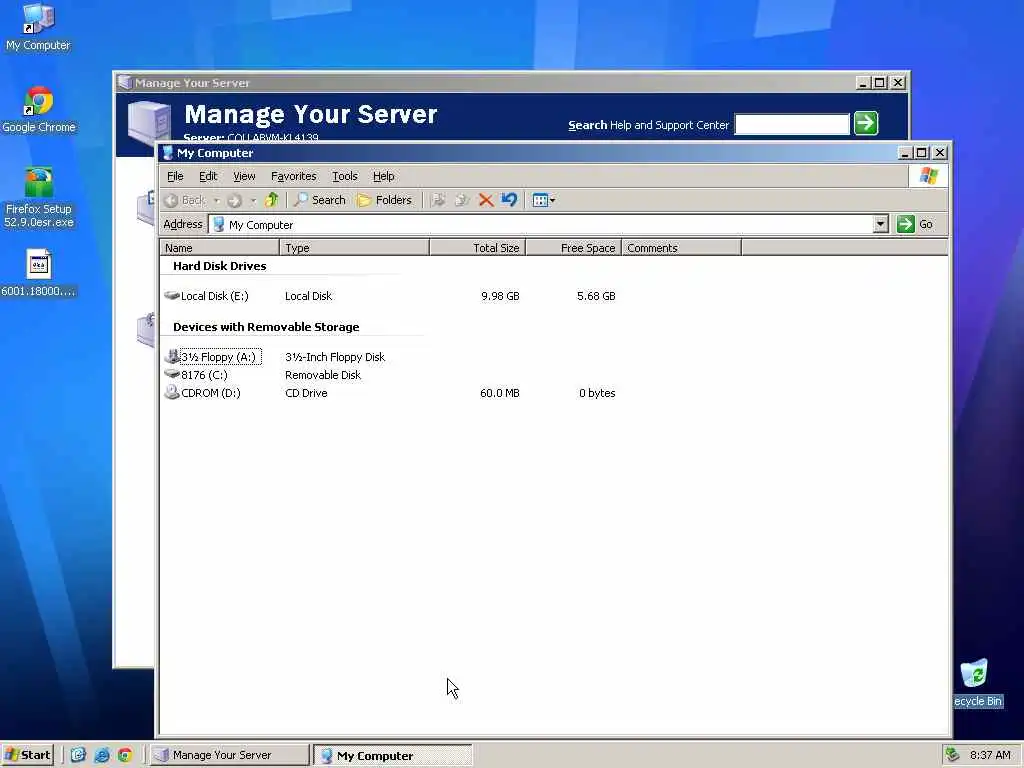1024x768 pixels.
Task: Click the Manage Your Server title bar icon
Action: [125, 82]
